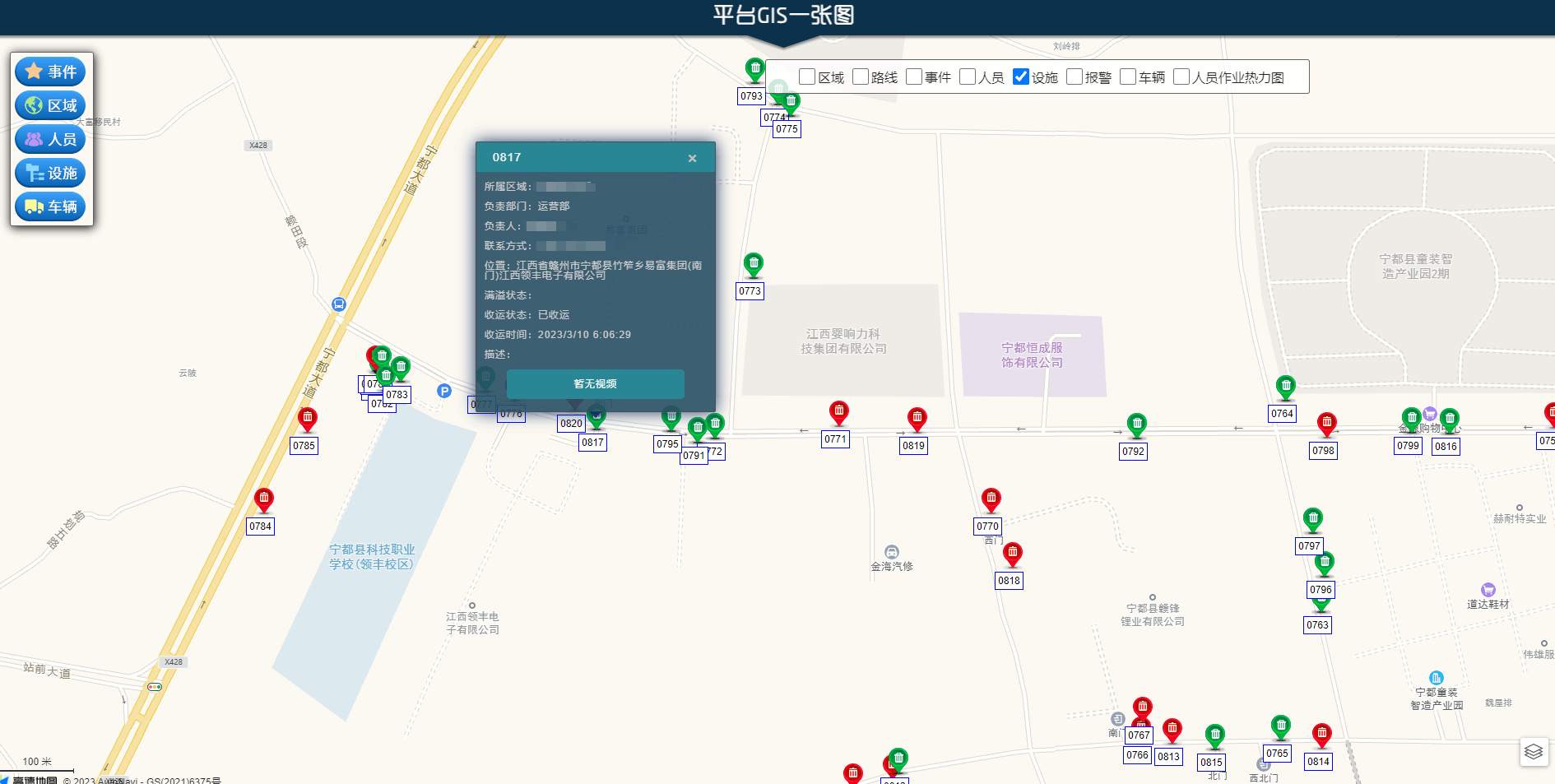Click the 暂无视频 button in popup
This screenshot has width=1555, height=784.
click(595, 384)
